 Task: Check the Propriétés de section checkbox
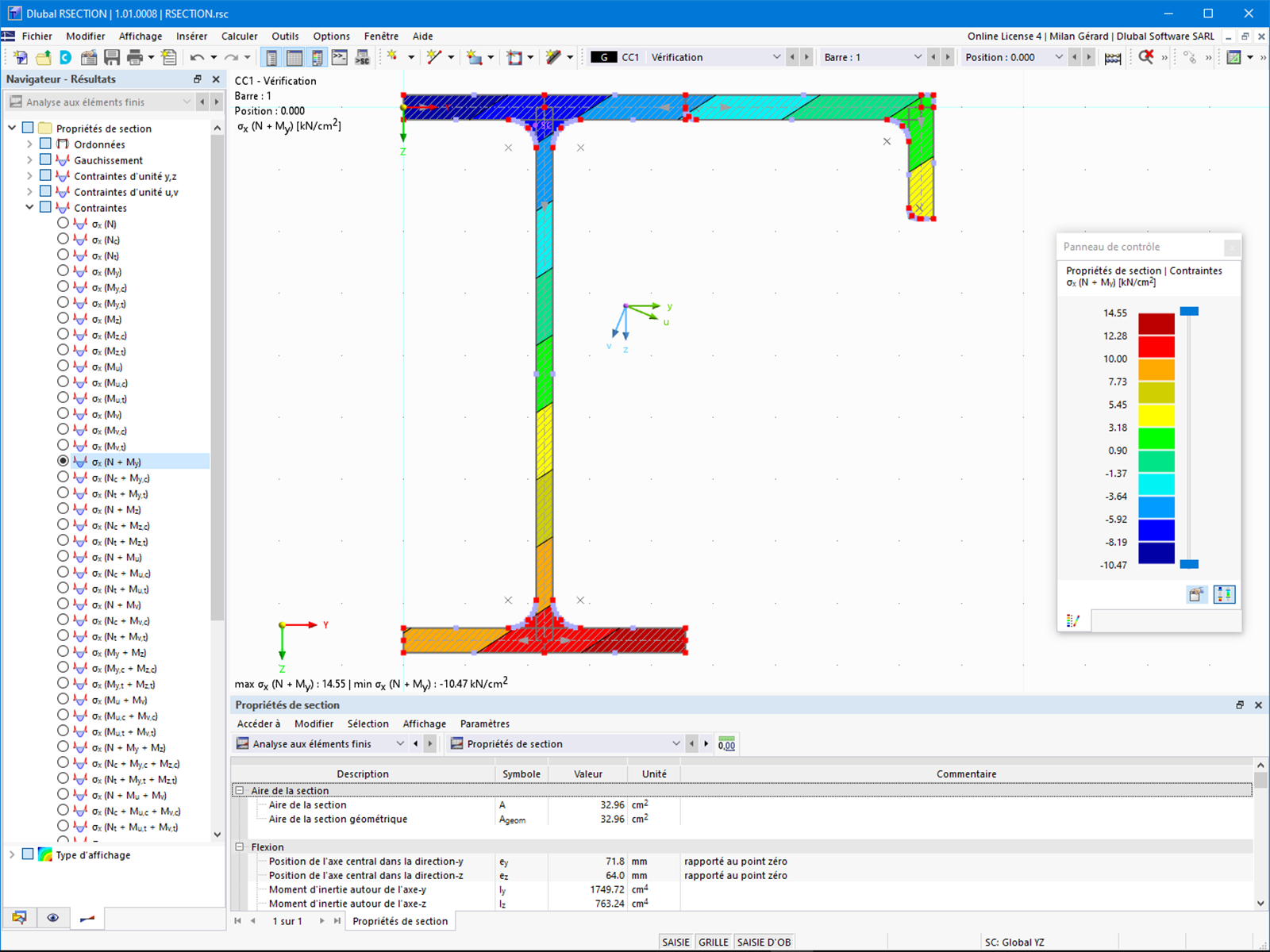pyautogui.click(x=28, y=128)
